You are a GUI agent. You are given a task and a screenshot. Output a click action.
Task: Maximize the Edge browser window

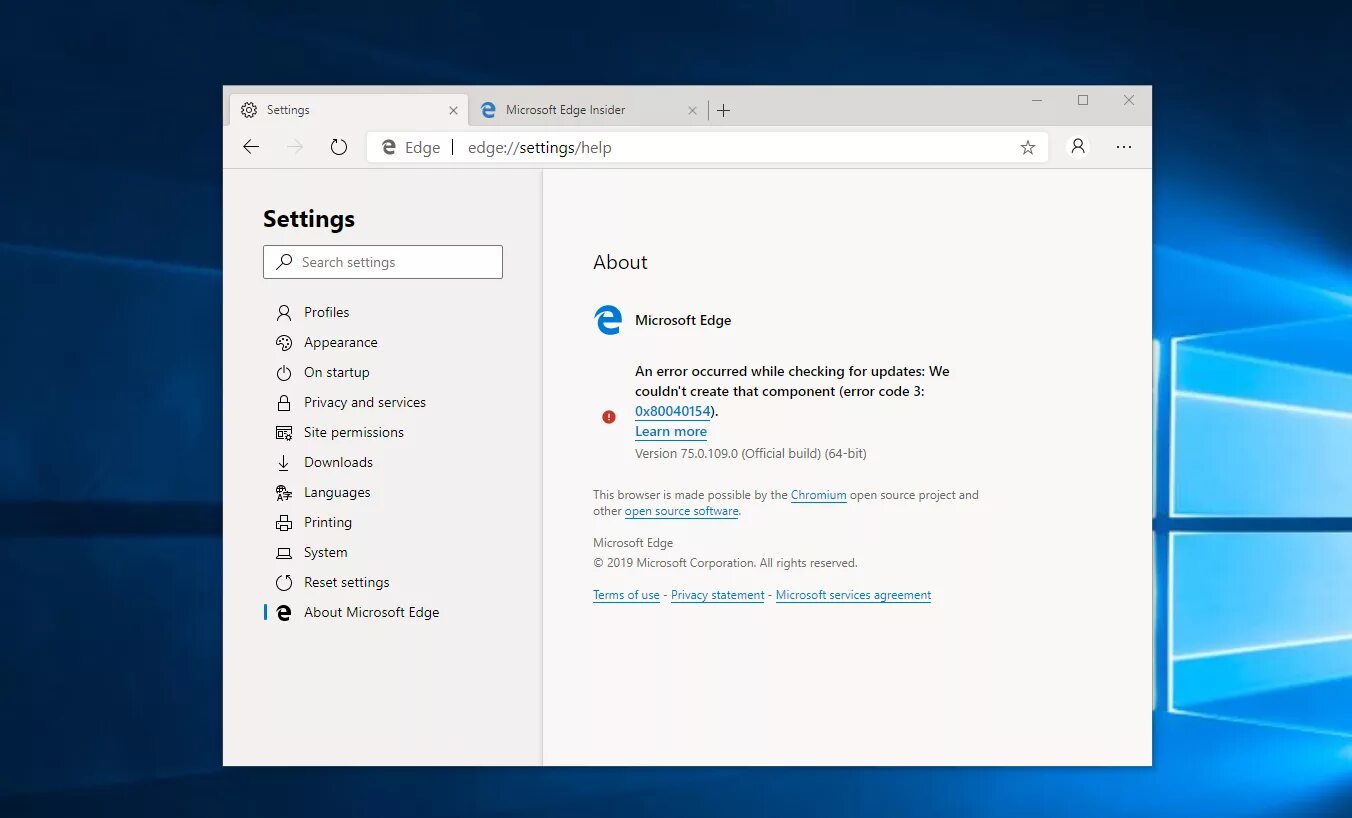(1083, 100)
